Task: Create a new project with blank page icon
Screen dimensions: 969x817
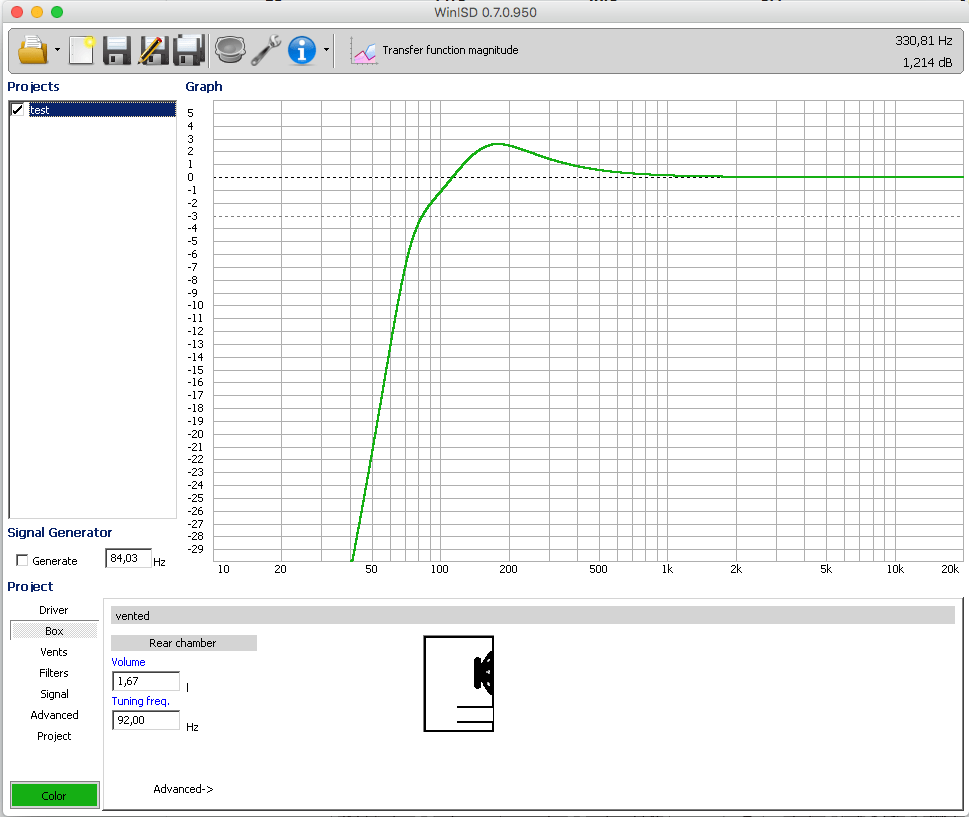Action: pos(82,50)
